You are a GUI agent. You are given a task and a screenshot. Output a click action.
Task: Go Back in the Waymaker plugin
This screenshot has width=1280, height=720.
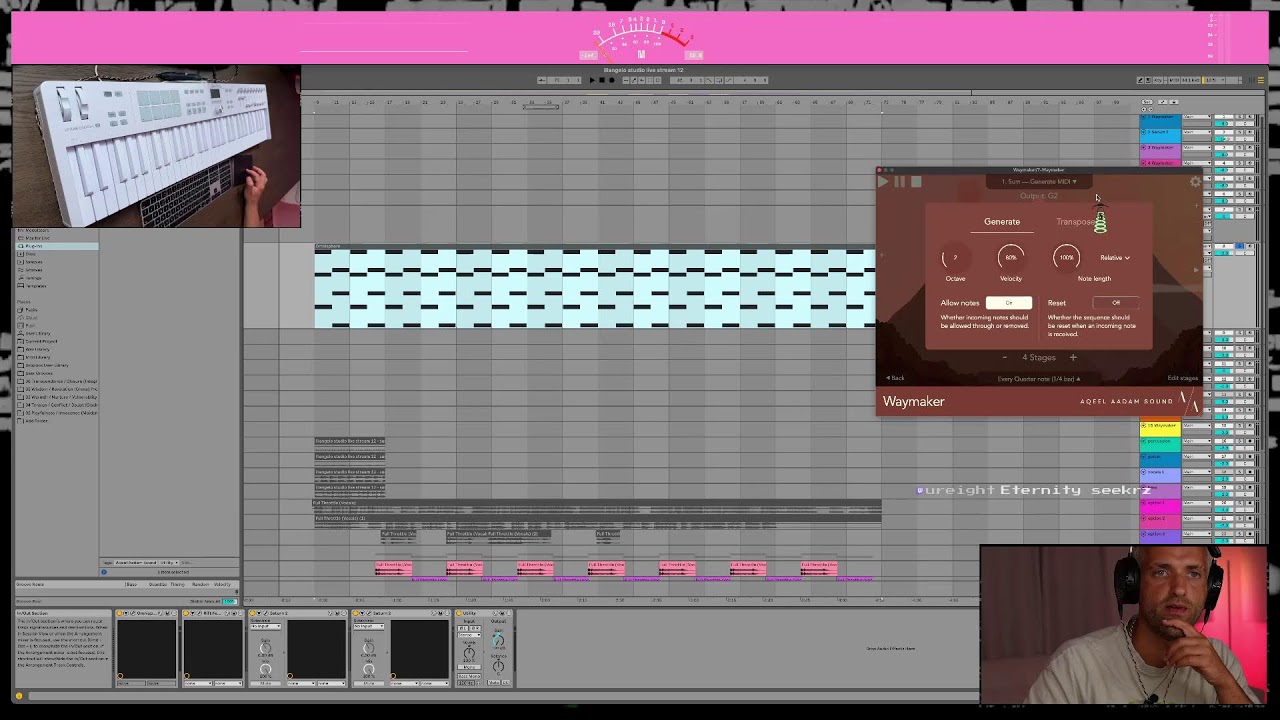tap(895, 378)
